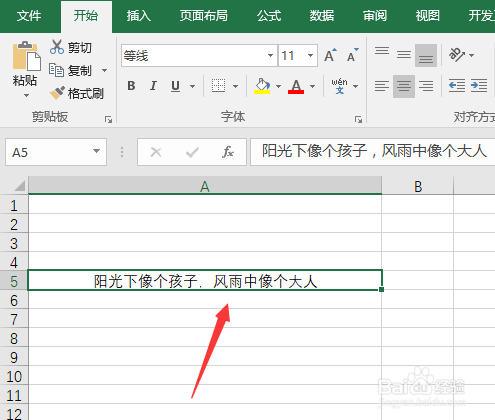Increase font size with large A
The height and width of the screenshot is (420, 495).
tap(330, 55)
